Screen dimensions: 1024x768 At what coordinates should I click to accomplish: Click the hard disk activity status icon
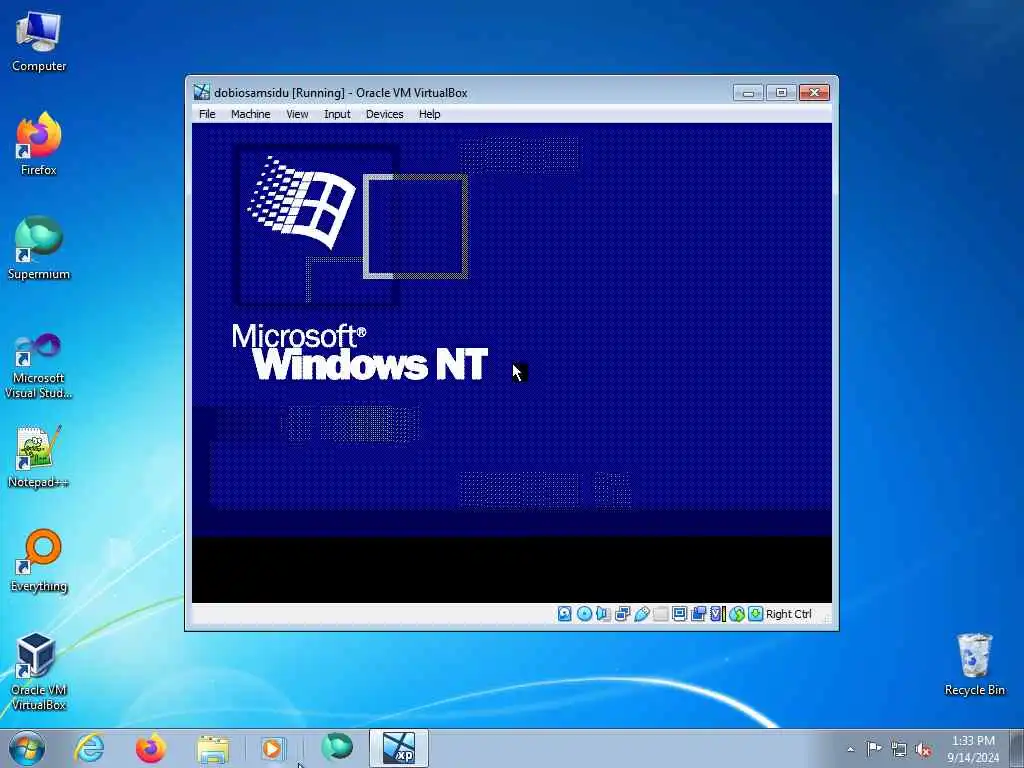(565, 614)
